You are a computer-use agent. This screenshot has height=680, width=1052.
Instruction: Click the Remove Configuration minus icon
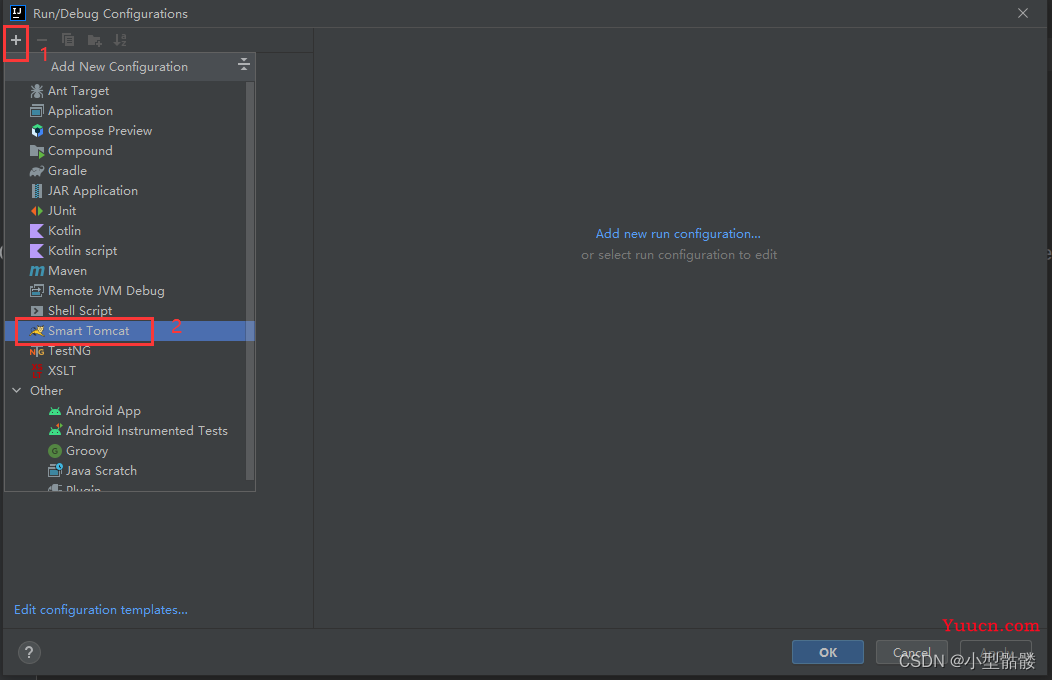click(x=42, y=40)
